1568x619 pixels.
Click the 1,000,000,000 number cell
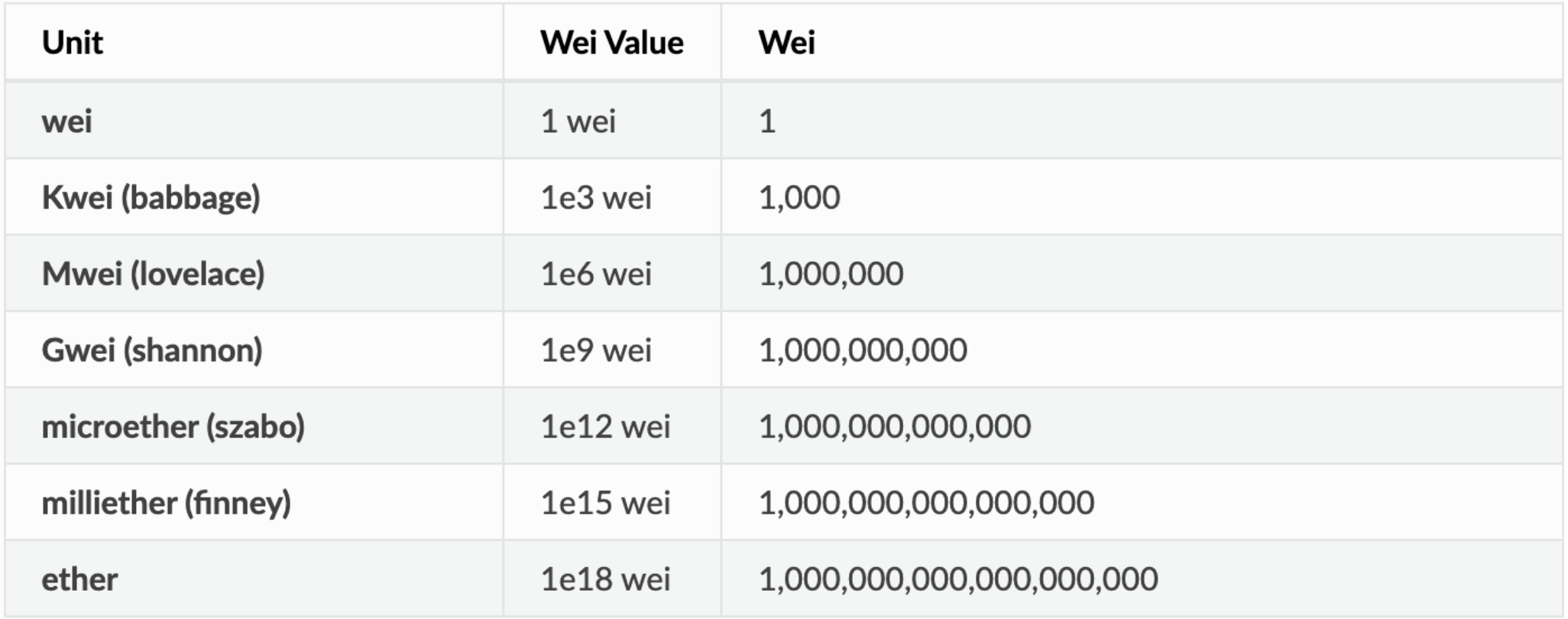[863, 351]
